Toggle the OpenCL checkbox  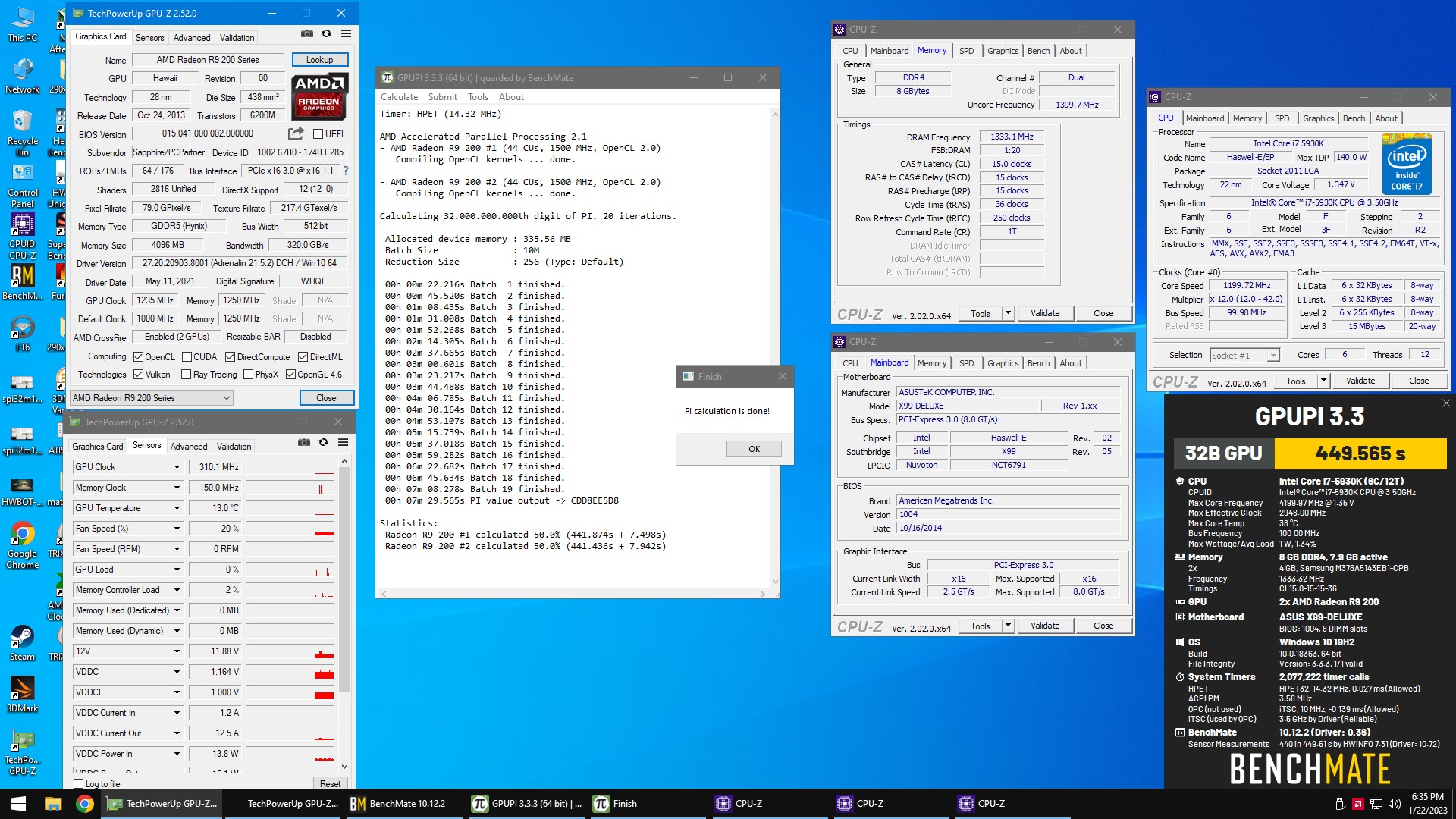(x=138, y=357)
